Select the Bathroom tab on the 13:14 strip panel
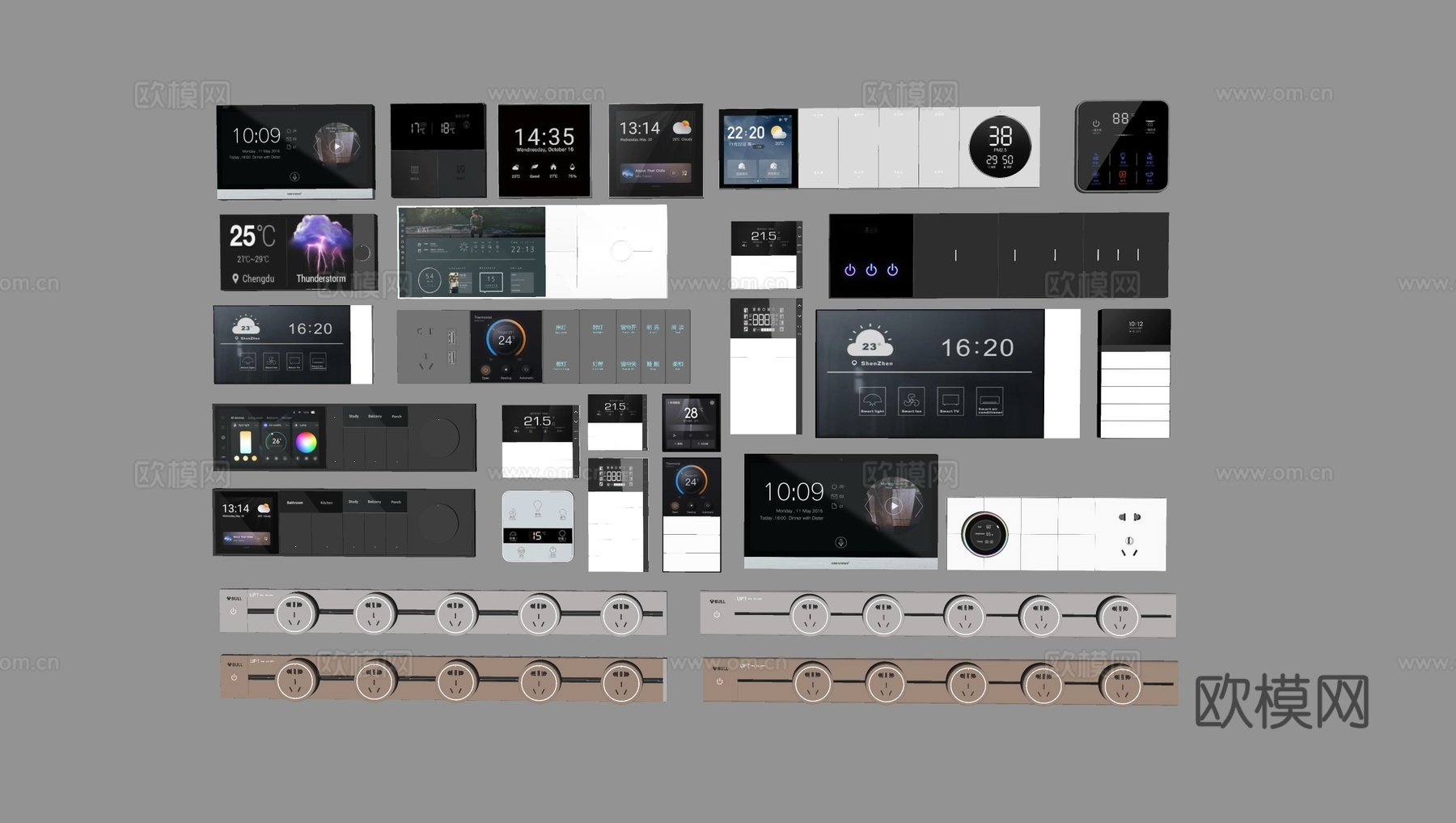Viewport: 1456px width, 823px height. [x=295, y=503]
